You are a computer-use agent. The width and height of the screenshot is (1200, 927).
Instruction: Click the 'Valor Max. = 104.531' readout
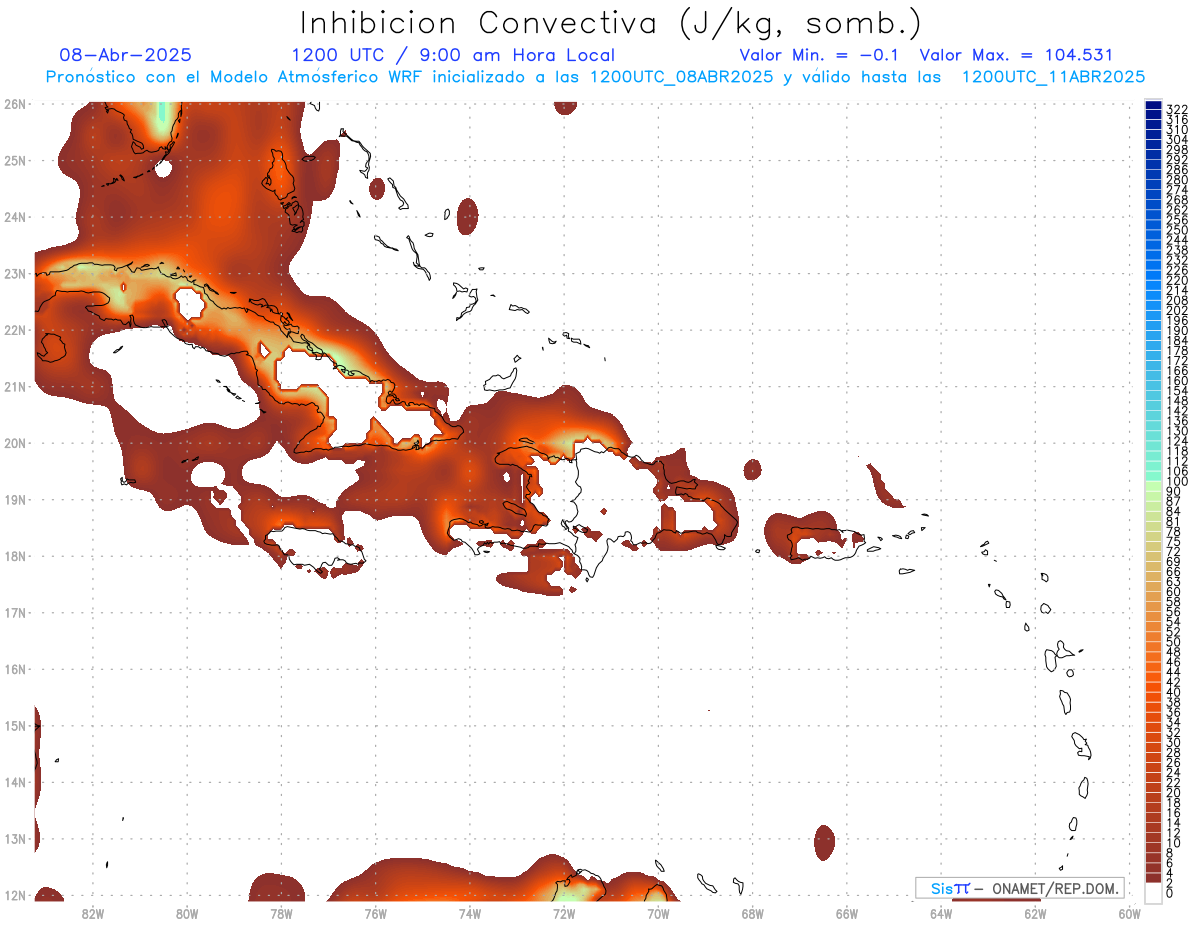tap(1016, 55)
